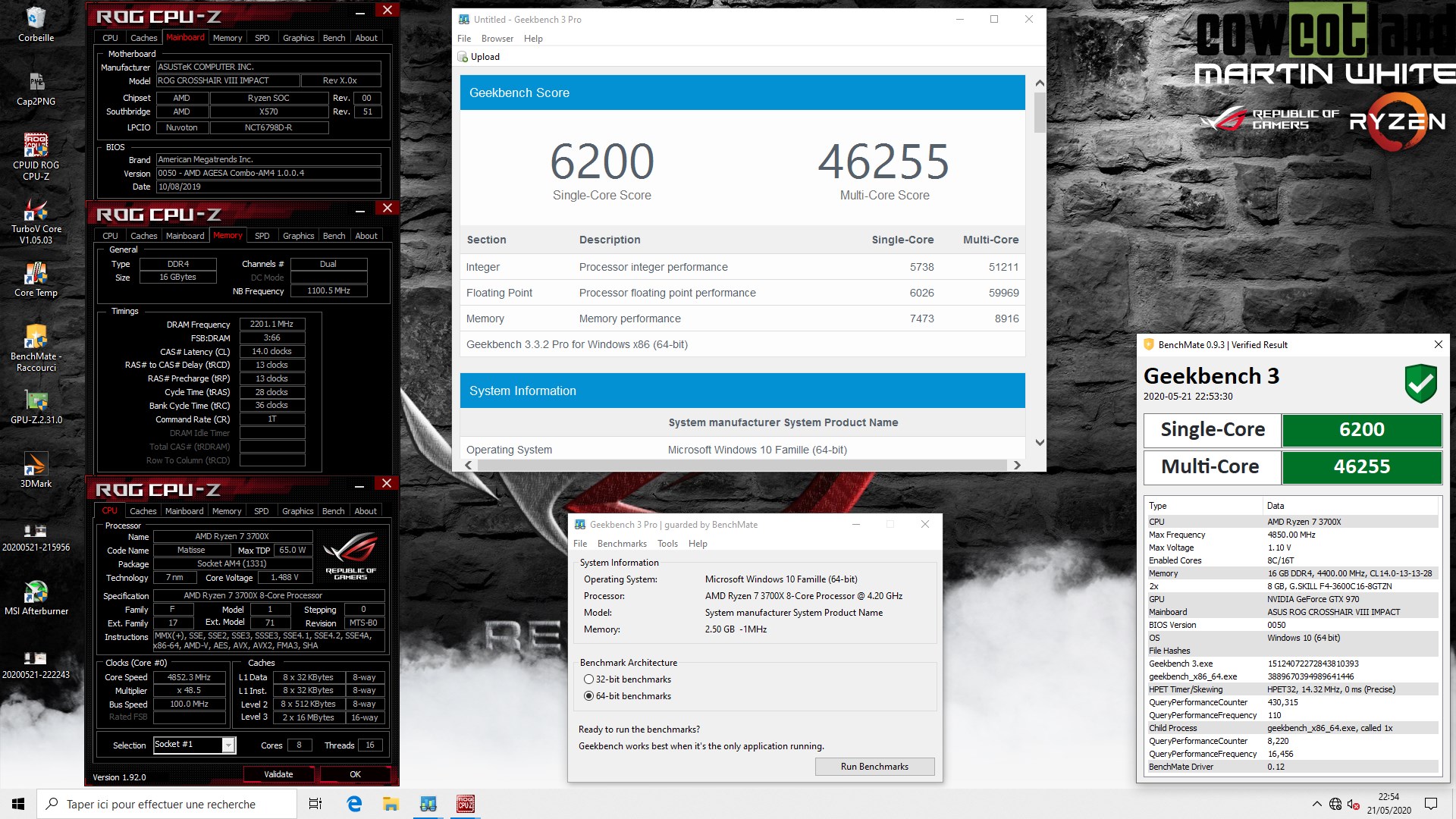Open File Explorer from the taskbar
1456x819 pixels.
391,804
